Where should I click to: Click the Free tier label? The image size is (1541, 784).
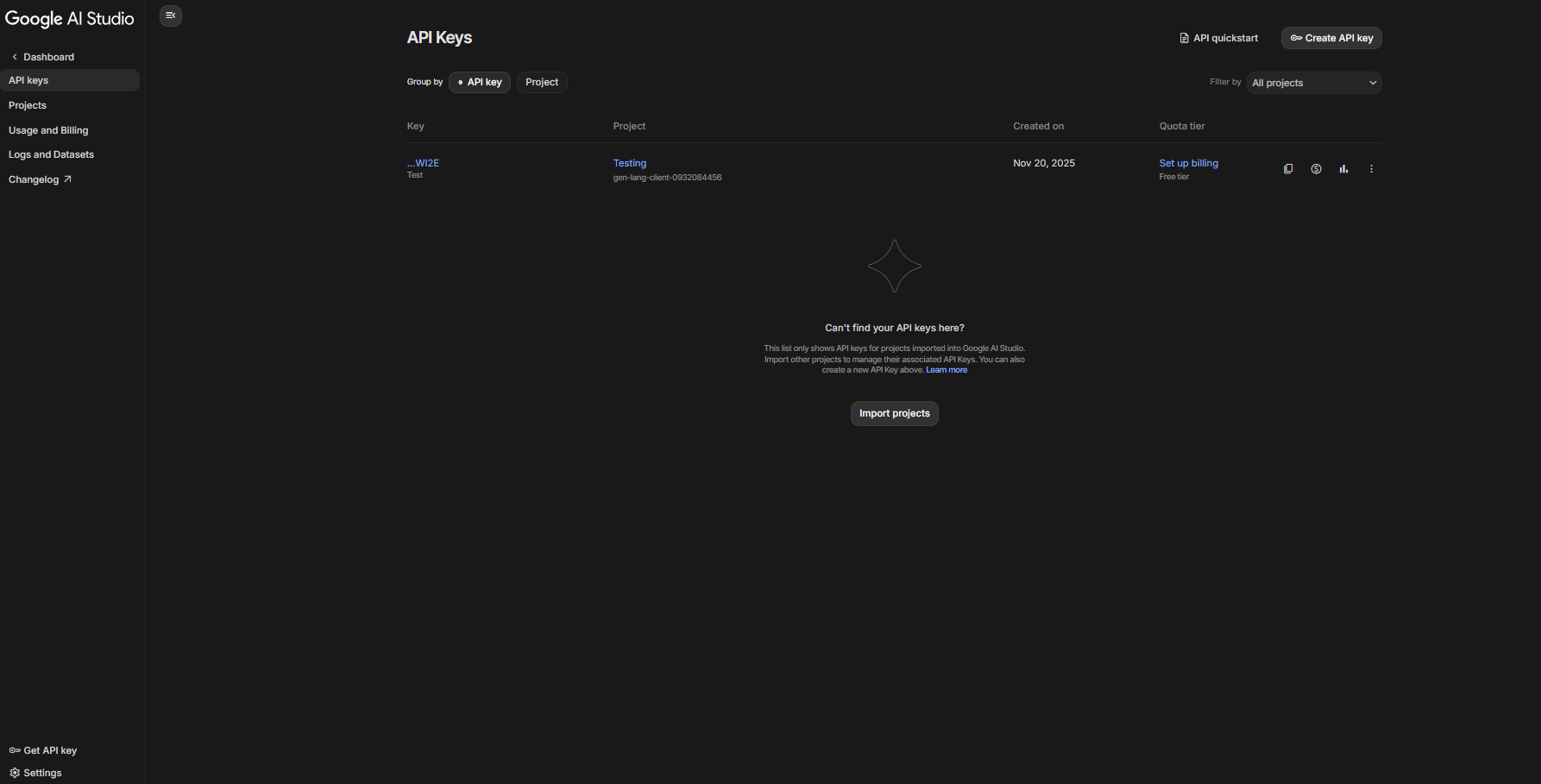click(x=1174, y=177)
